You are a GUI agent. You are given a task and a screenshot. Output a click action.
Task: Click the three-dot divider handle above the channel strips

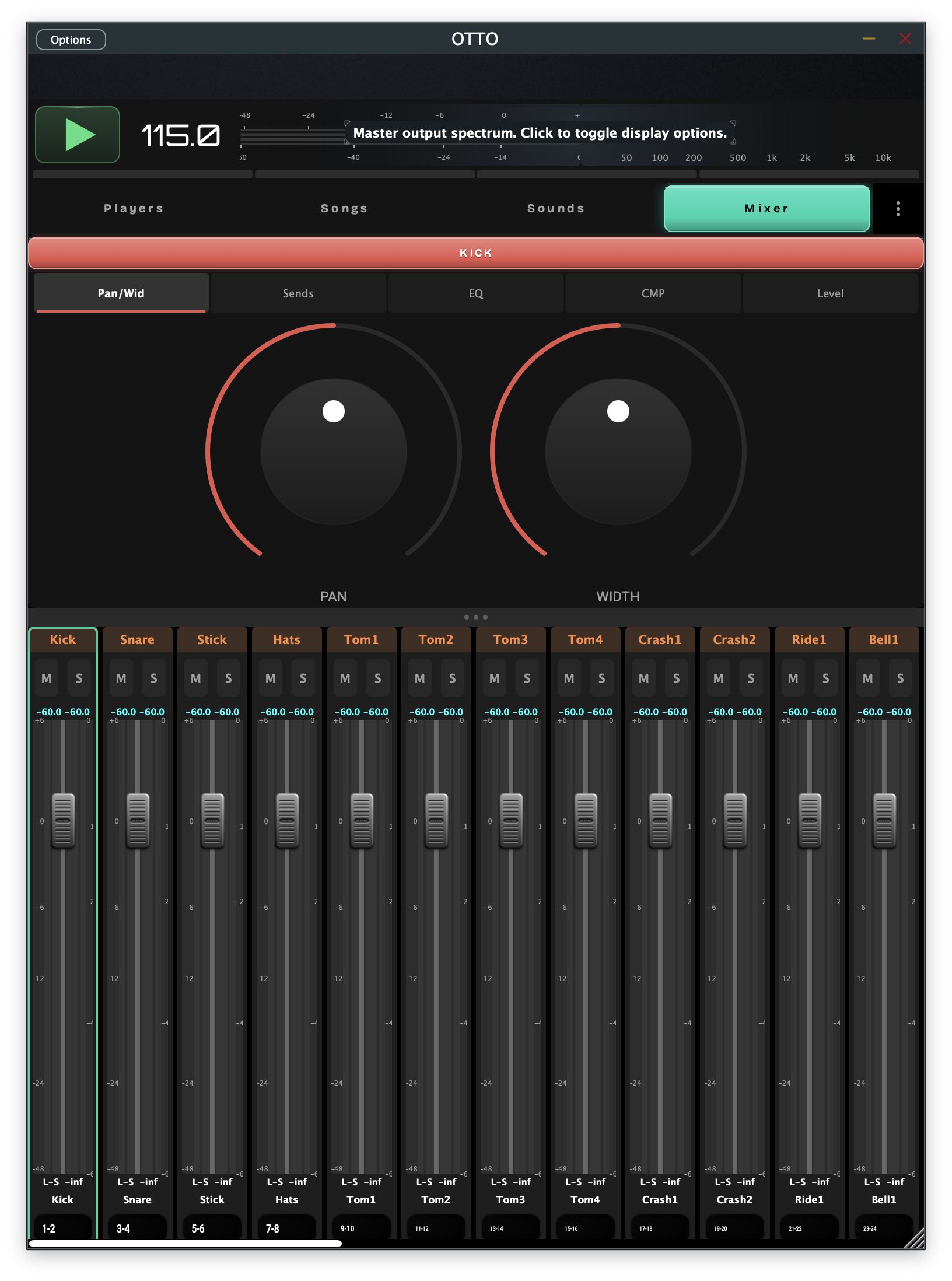(475, 617)
